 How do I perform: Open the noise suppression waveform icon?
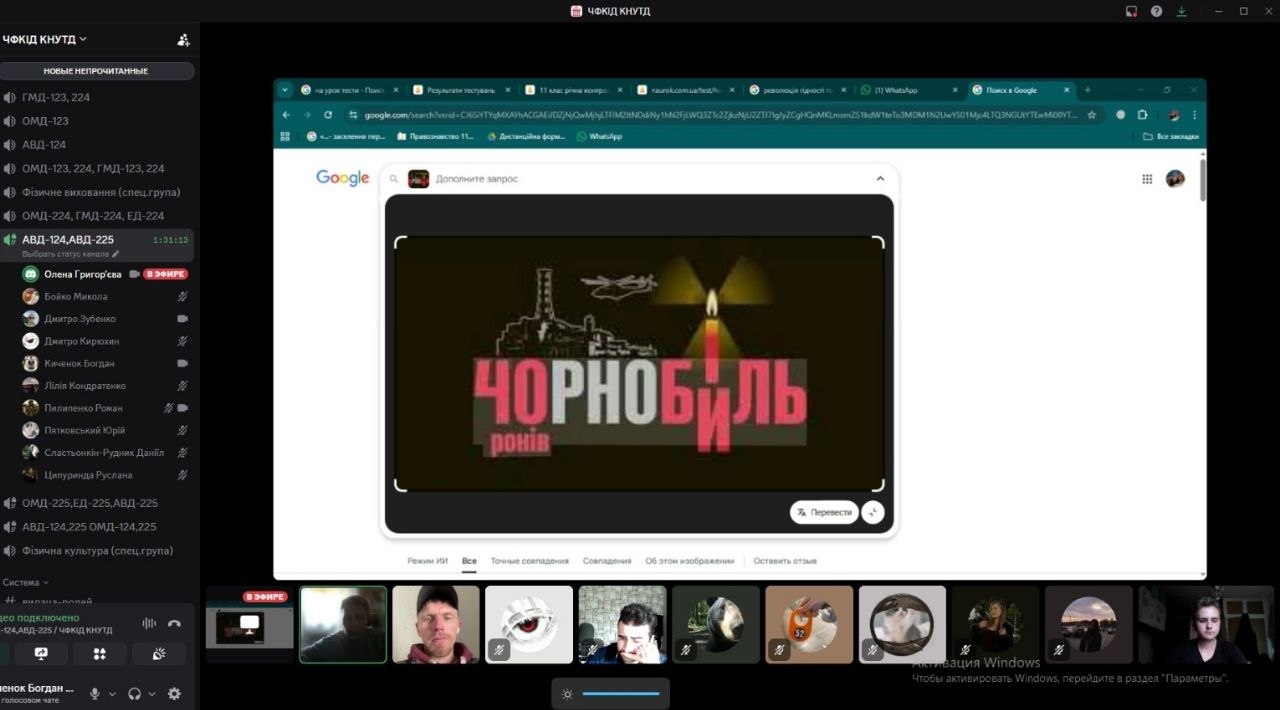(x=149, y=623)
